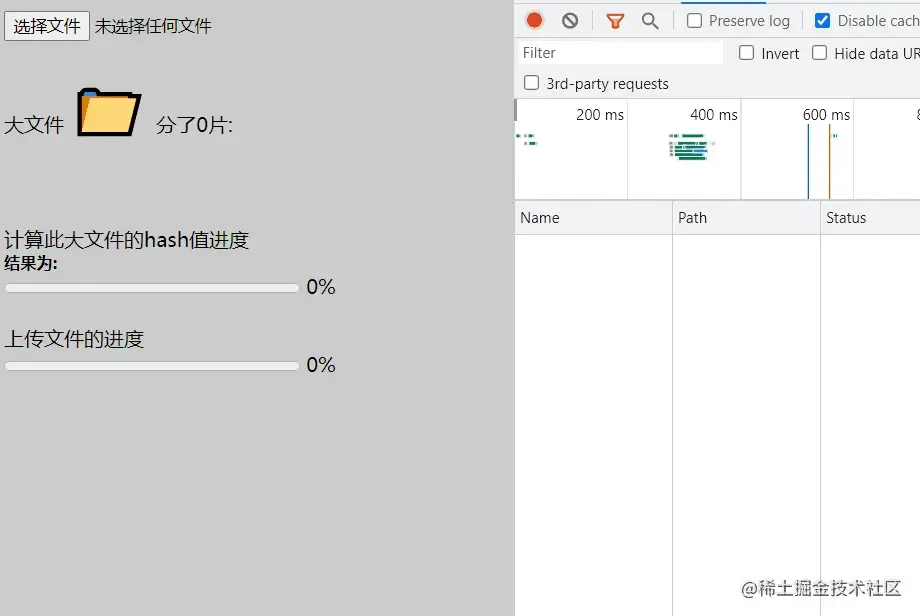Click the 大文件 label
This screenshot has height=616, width=920.
coord(34,125)
